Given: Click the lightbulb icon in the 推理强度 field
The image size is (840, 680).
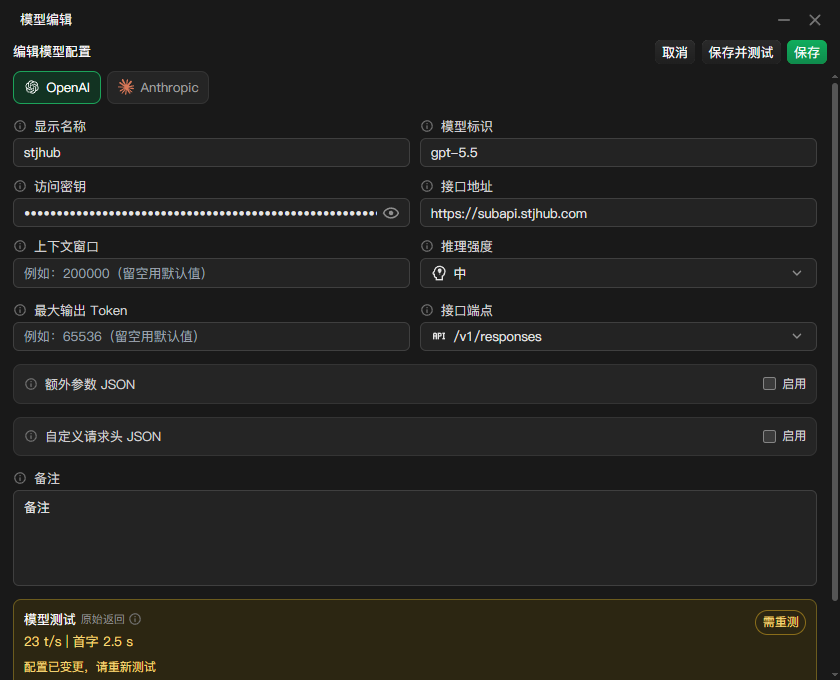Looking at the screenshot, I should (x=439, y=273).
